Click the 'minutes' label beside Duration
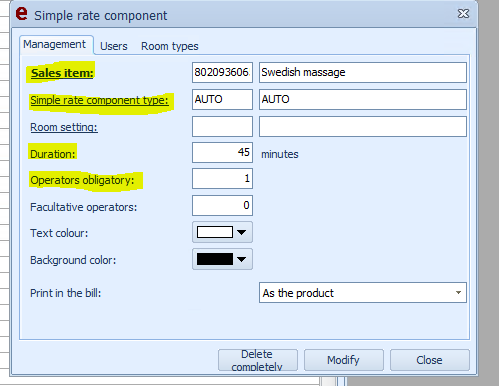The height and width of the screenshot is (386, 499). (280, 154)
